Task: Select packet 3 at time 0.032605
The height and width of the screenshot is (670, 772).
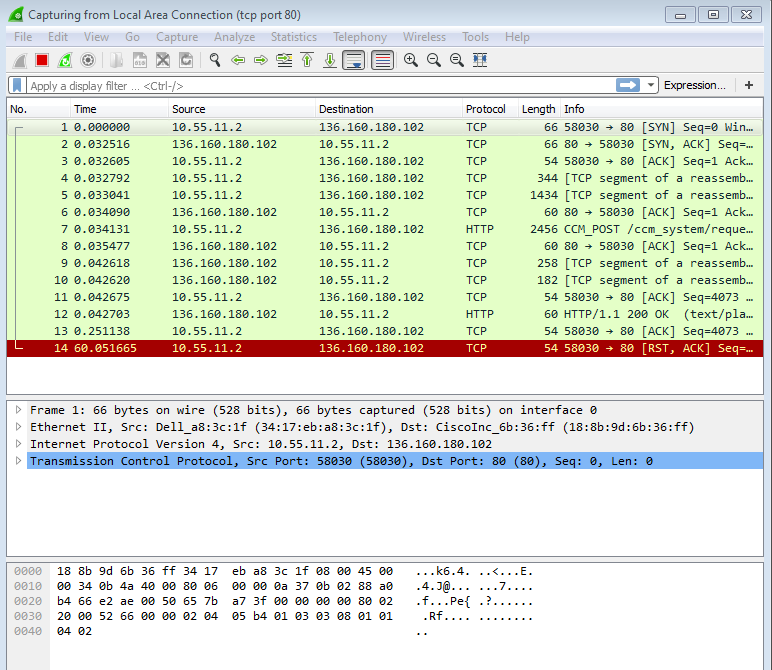Action: tap(385, 161)
